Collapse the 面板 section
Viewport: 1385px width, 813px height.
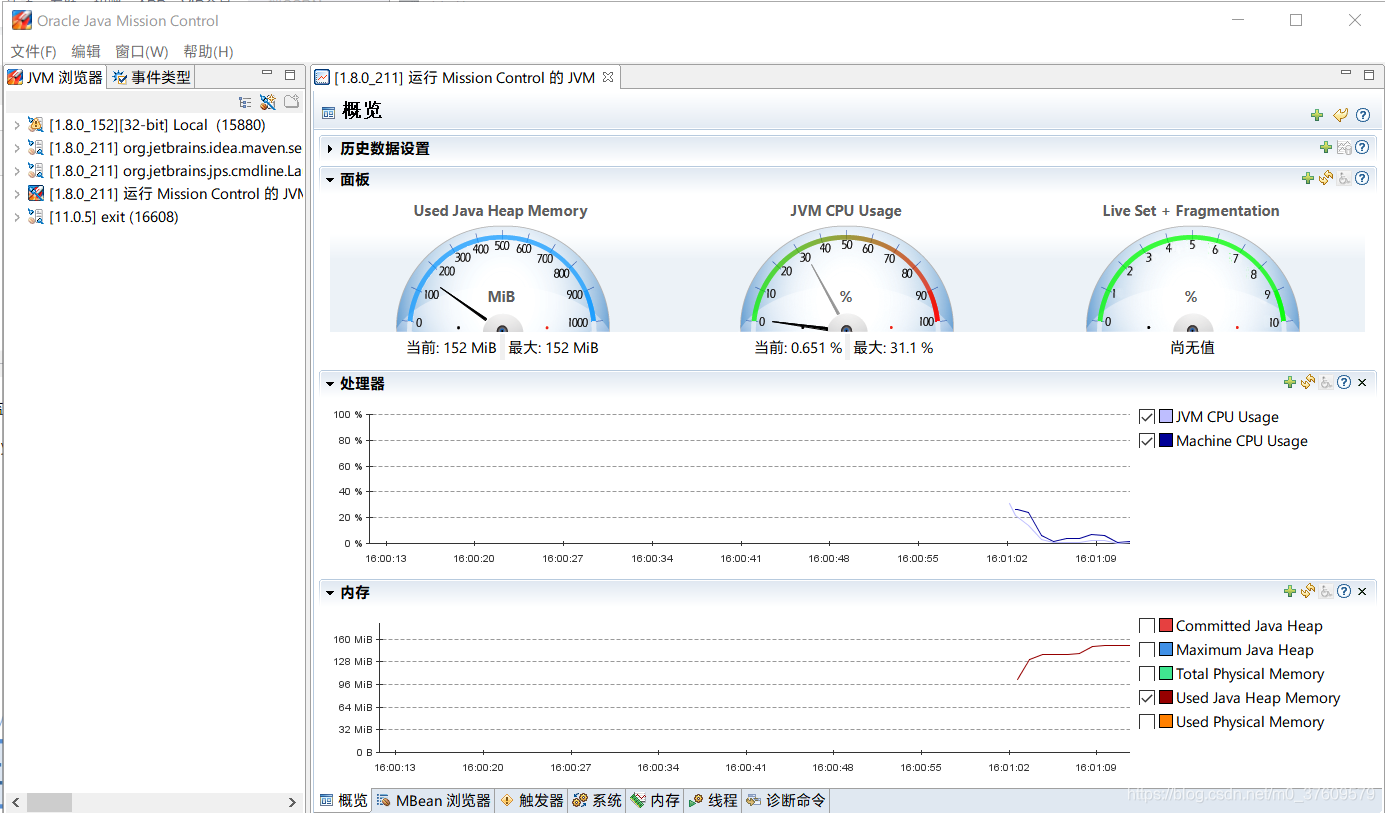click(x=330, y=179)
